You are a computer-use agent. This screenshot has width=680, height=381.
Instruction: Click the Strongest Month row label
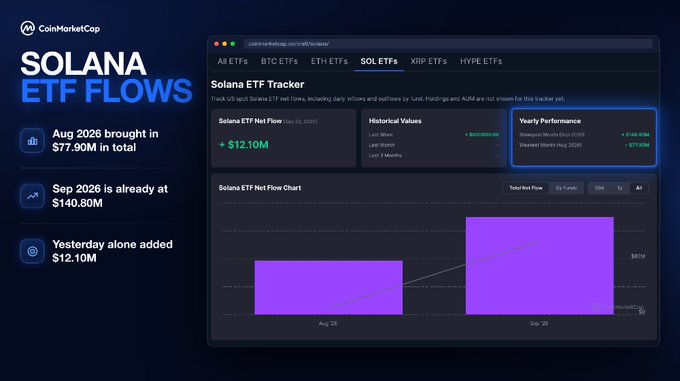pos(552,135)
